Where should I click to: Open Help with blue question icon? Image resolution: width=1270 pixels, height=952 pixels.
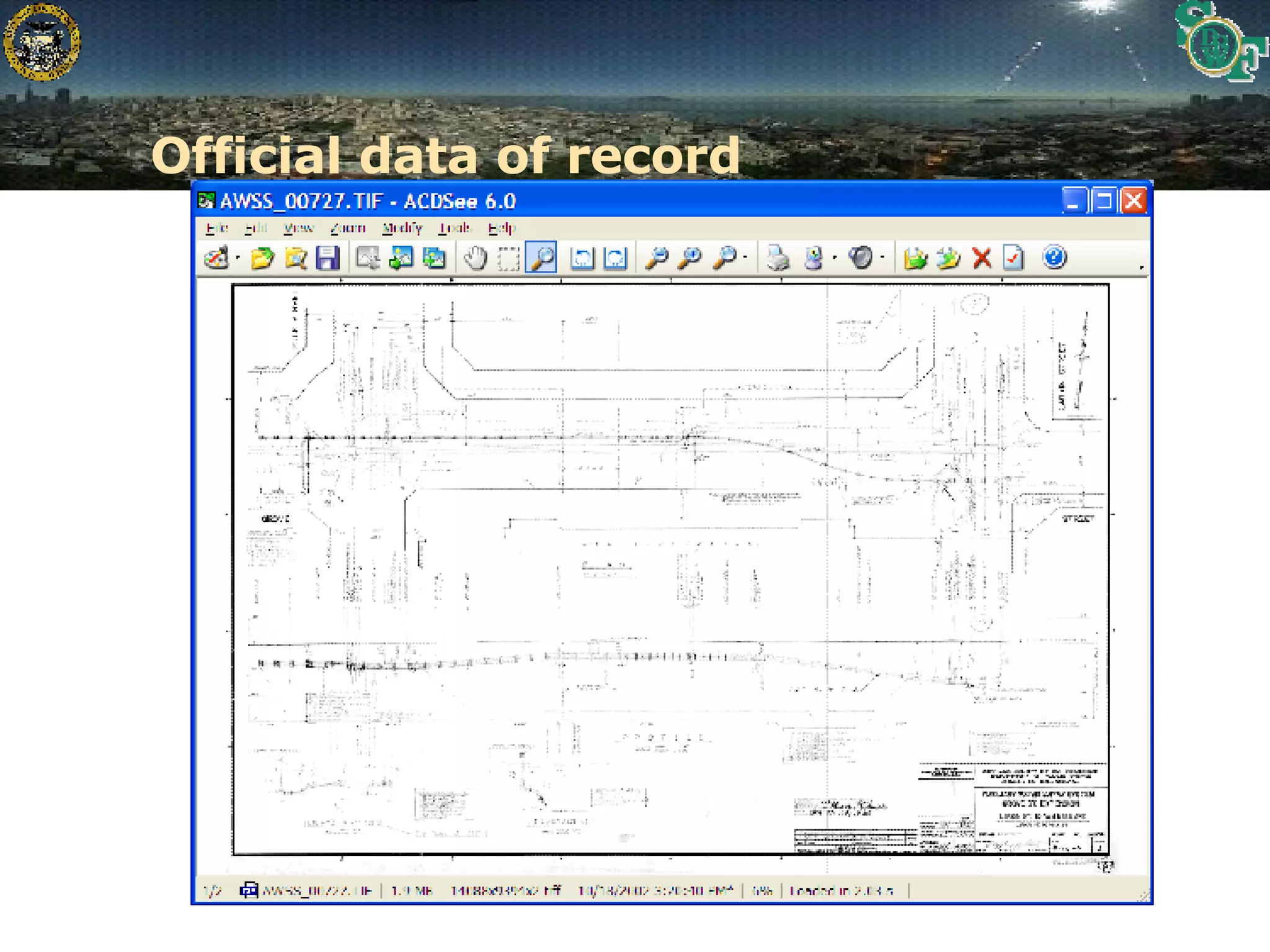pyautogui.click(x=1054, y=257)
